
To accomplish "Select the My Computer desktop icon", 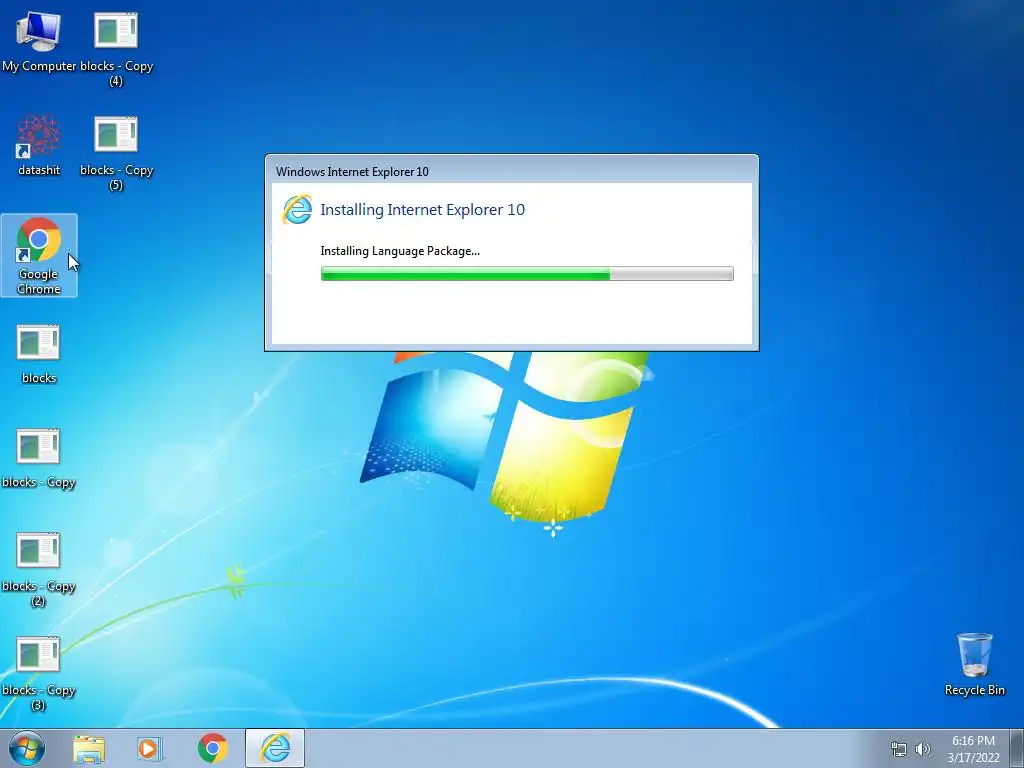I will click(39, 40).
